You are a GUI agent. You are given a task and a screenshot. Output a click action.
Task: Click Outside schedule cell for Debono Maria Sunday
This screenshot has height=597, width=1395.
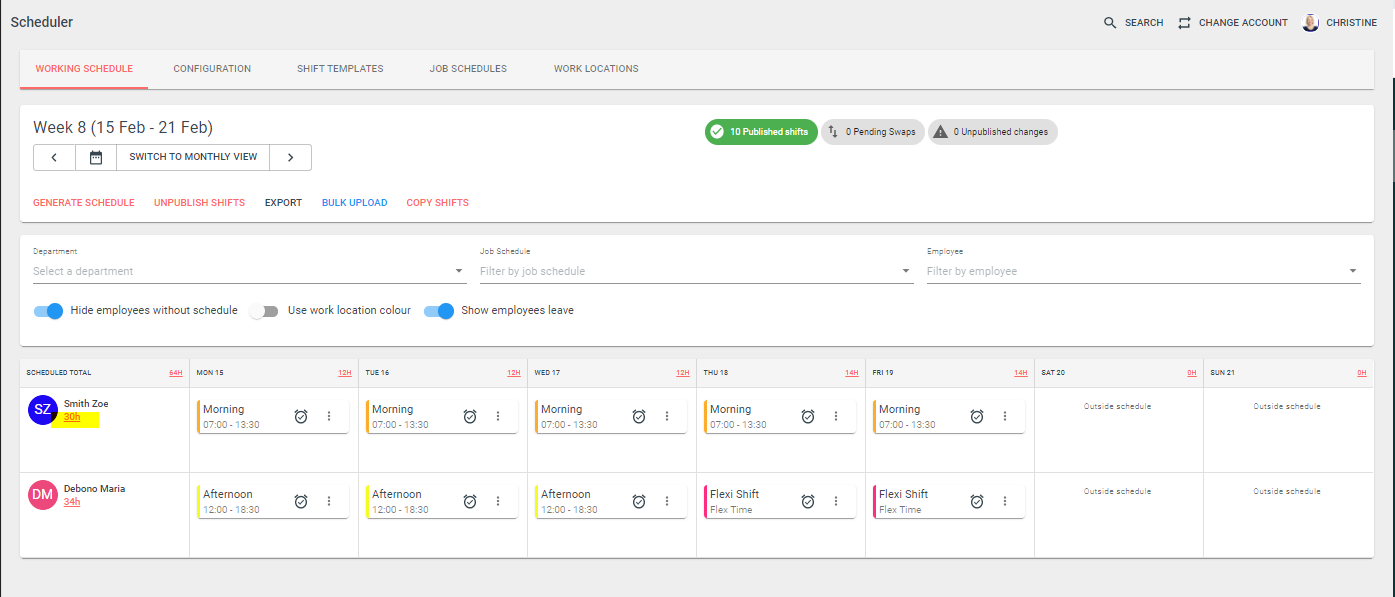point(1287,492)
